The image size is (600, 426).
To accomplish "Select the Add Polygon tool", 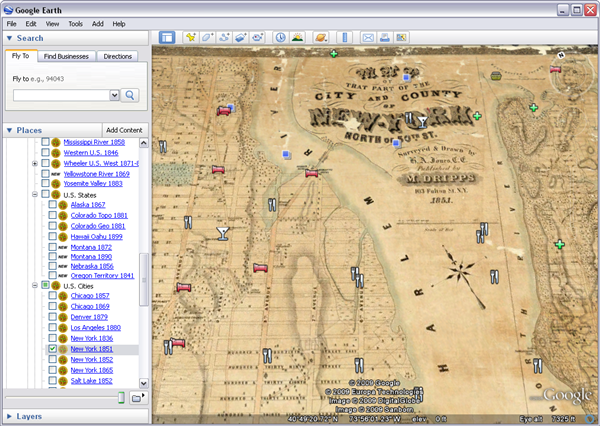I will point(208,38).
